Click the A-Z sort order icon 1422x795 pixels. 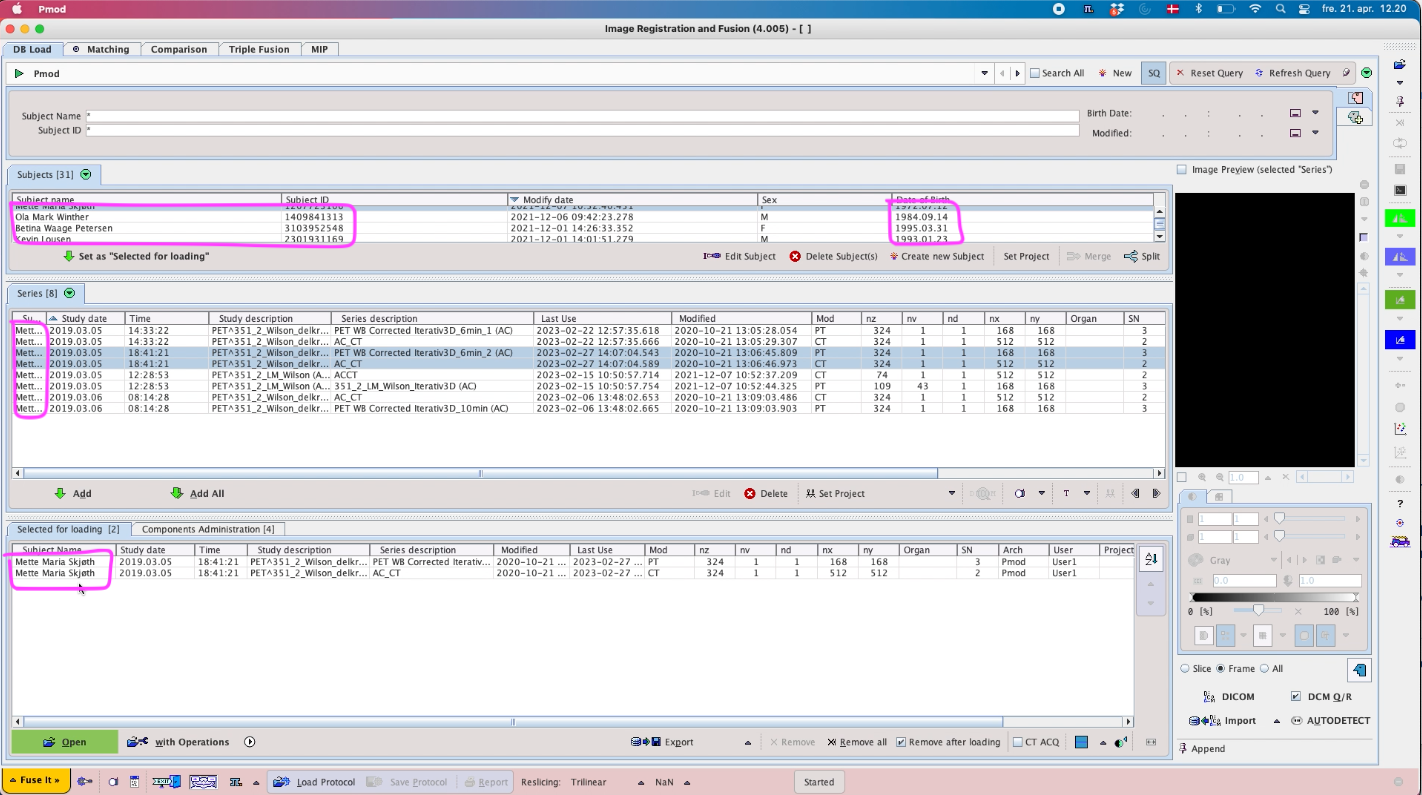pos(1150,560)
